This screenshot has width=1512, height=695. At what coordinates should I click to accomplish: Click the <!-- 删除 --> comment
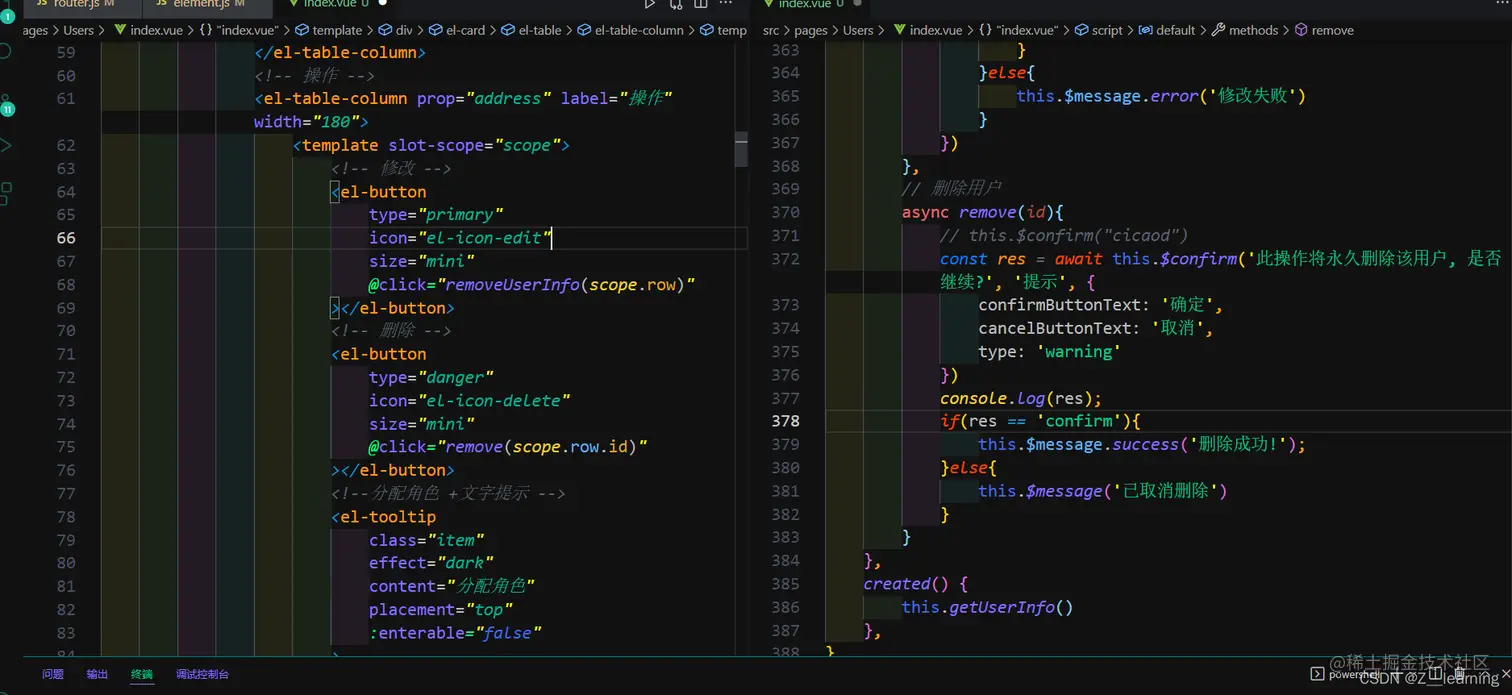[391, 330]
